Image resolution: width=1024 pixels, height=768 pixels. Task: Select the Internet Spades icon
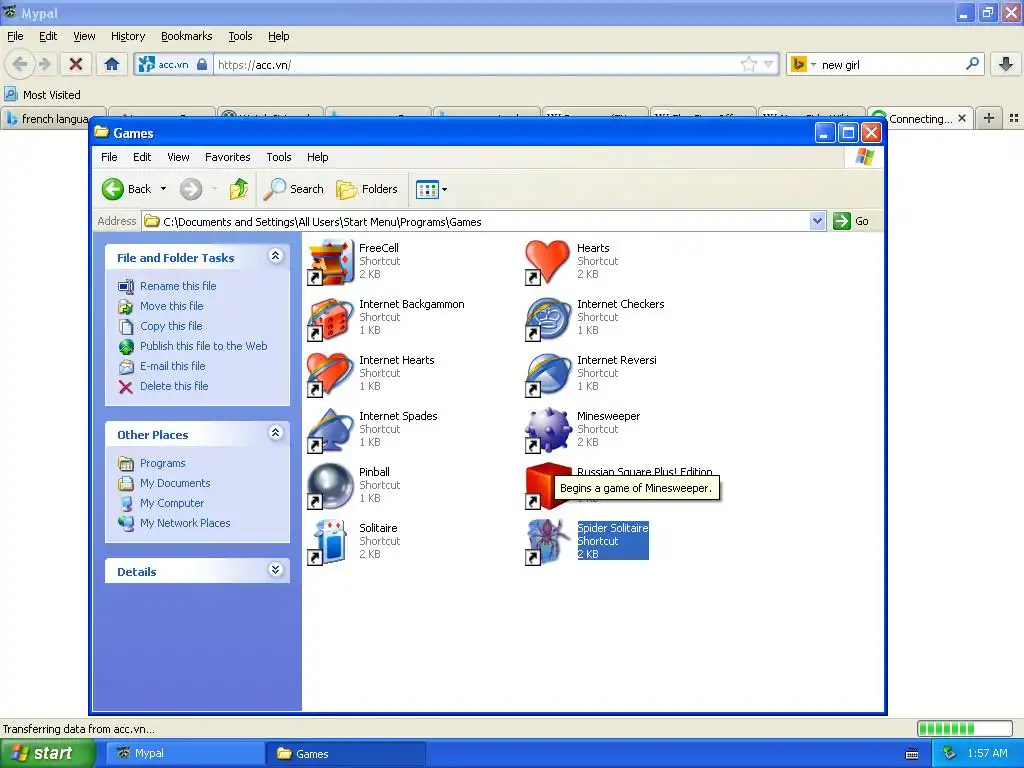coord(330,431)
